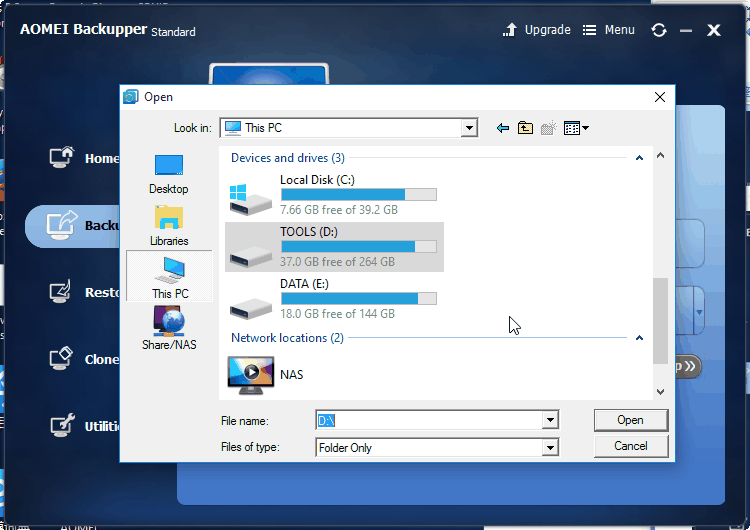Screen dimensions: 750x530
Task: Click the D: drive usage bar
Action: [x=359, y=246]
